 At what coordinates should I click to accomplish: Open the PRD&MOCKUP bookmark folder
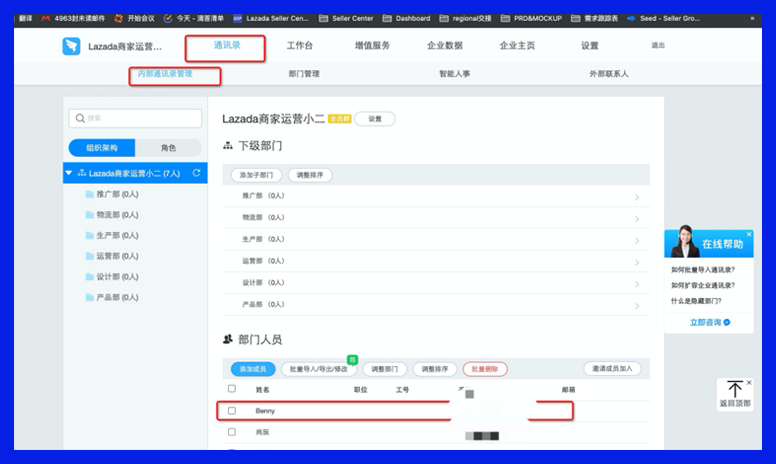[x=532, y=18]
